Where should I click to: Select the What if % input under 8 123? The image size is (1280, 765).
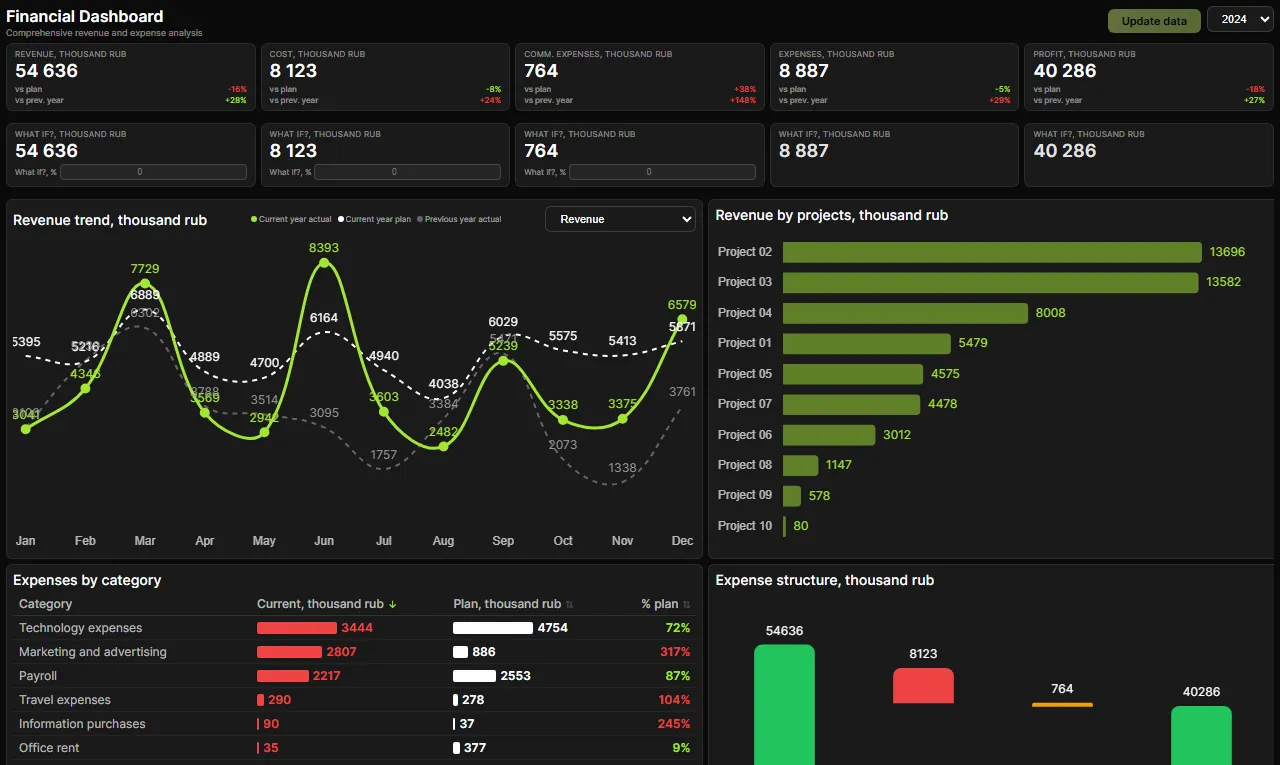(x=408, y=172)
